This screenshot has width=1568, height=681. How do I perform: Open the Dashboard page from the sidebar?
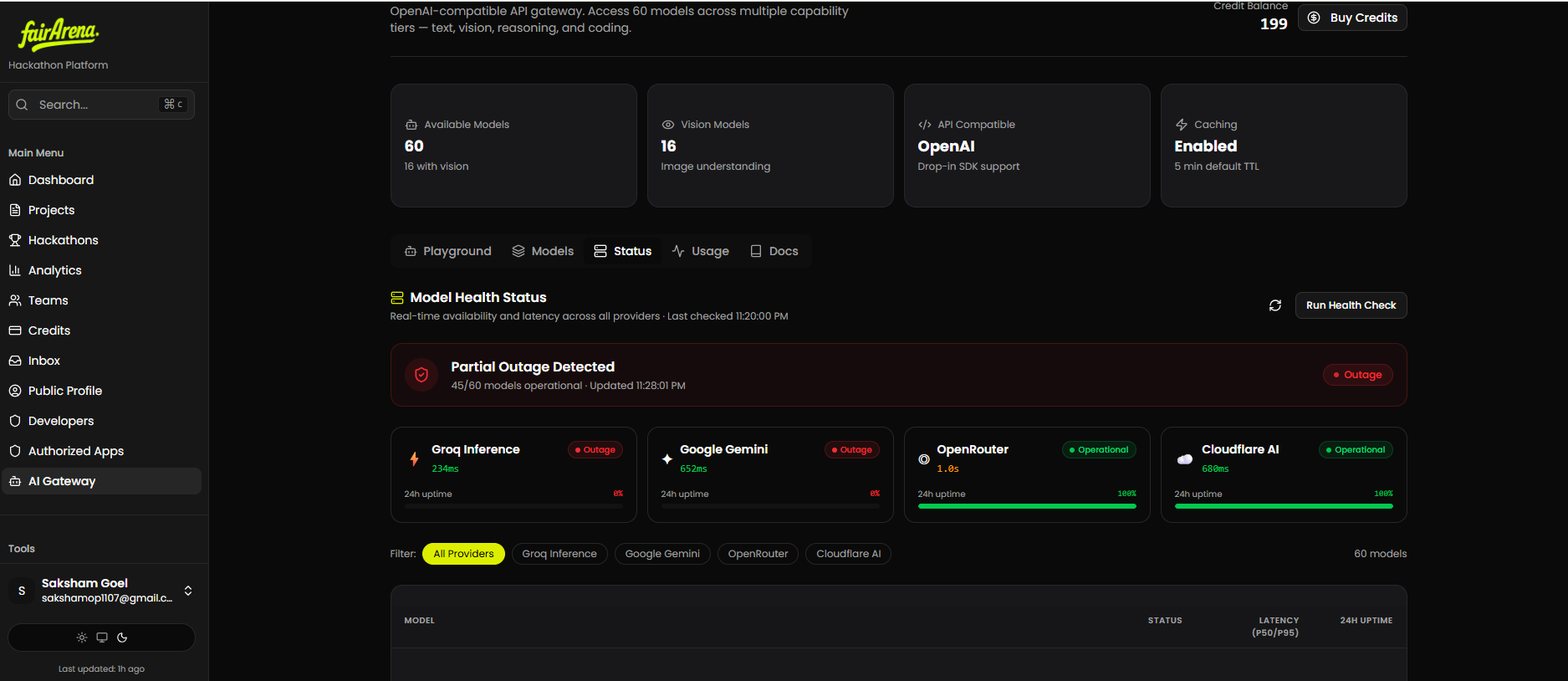pyautogui.click(x=101, y=180)
